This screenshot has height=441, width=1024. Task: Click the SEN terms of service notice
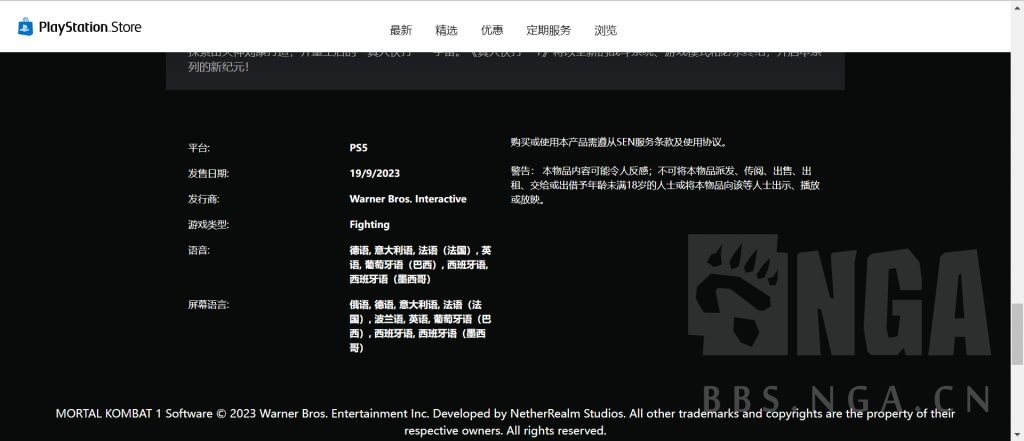pyautogui.click(x=618, y=143)
